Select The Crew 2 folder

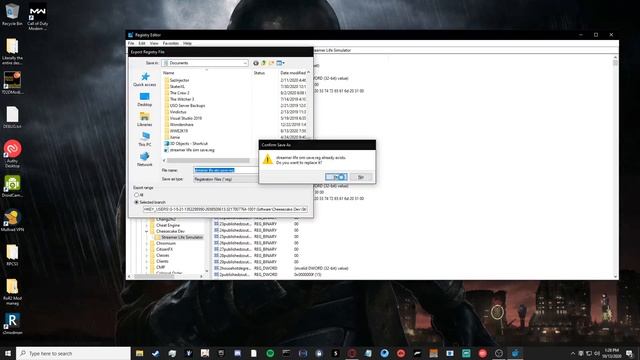(x=179, y=93)
